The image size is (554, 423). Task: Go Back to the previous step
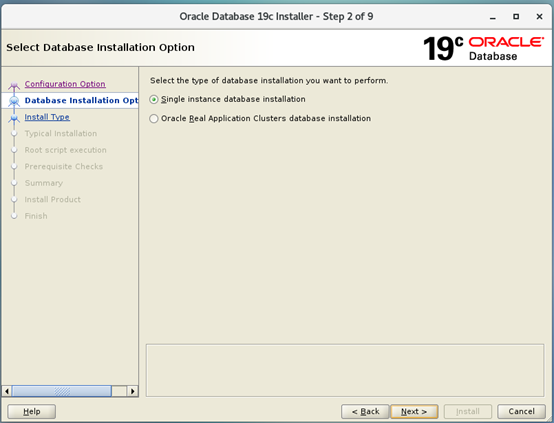pos(365,411)
